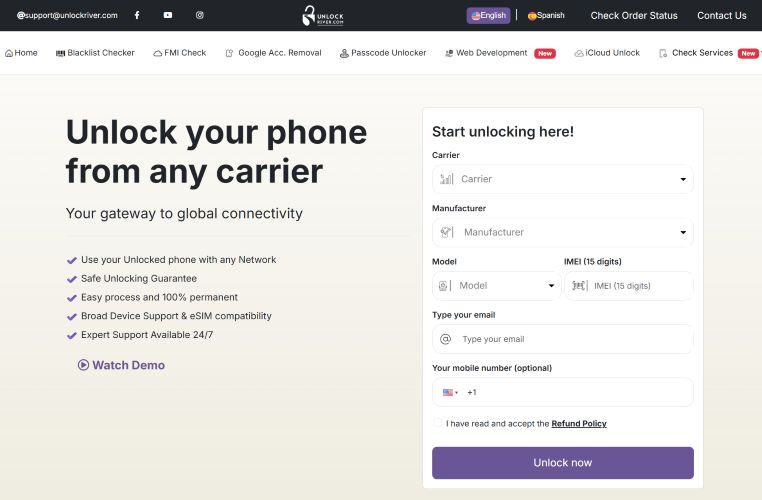Go to Blacklist Checker menu item

tap(96, 53)
